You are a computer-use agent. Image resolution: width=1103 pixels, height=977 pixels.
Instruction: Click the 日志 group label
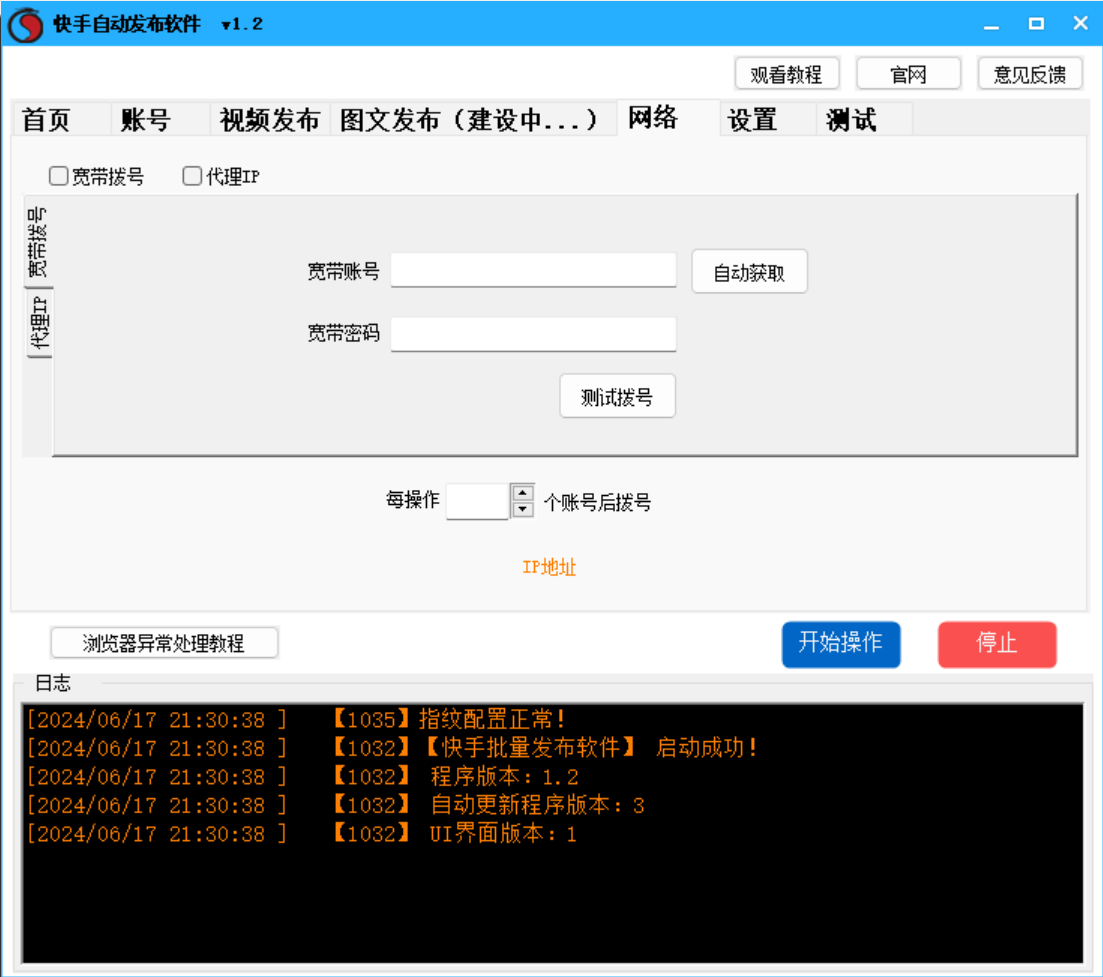click(x=53, y=682)
